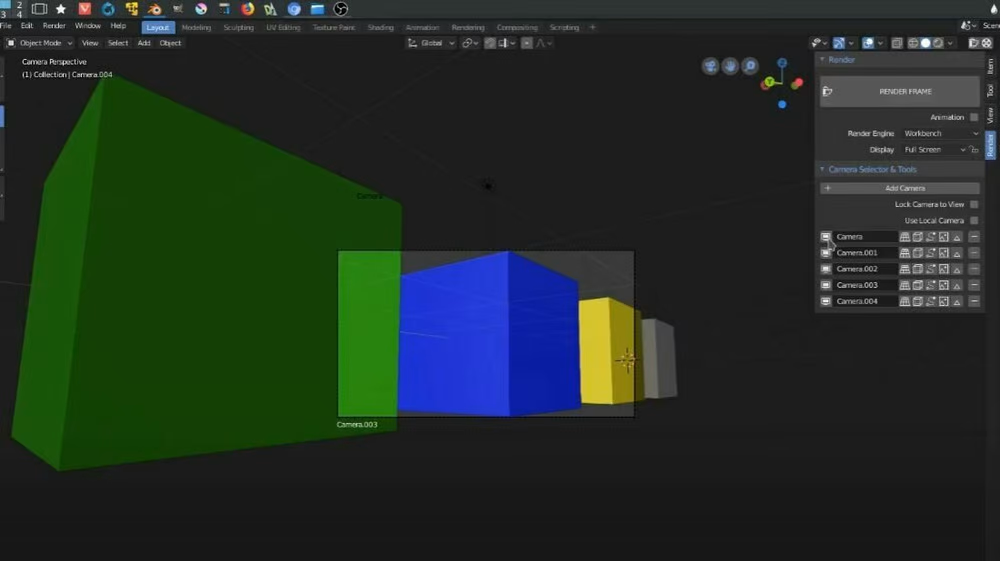Open the Object Mode dropdown
This screenshot has width=1000, height=561.
[40, 43]
